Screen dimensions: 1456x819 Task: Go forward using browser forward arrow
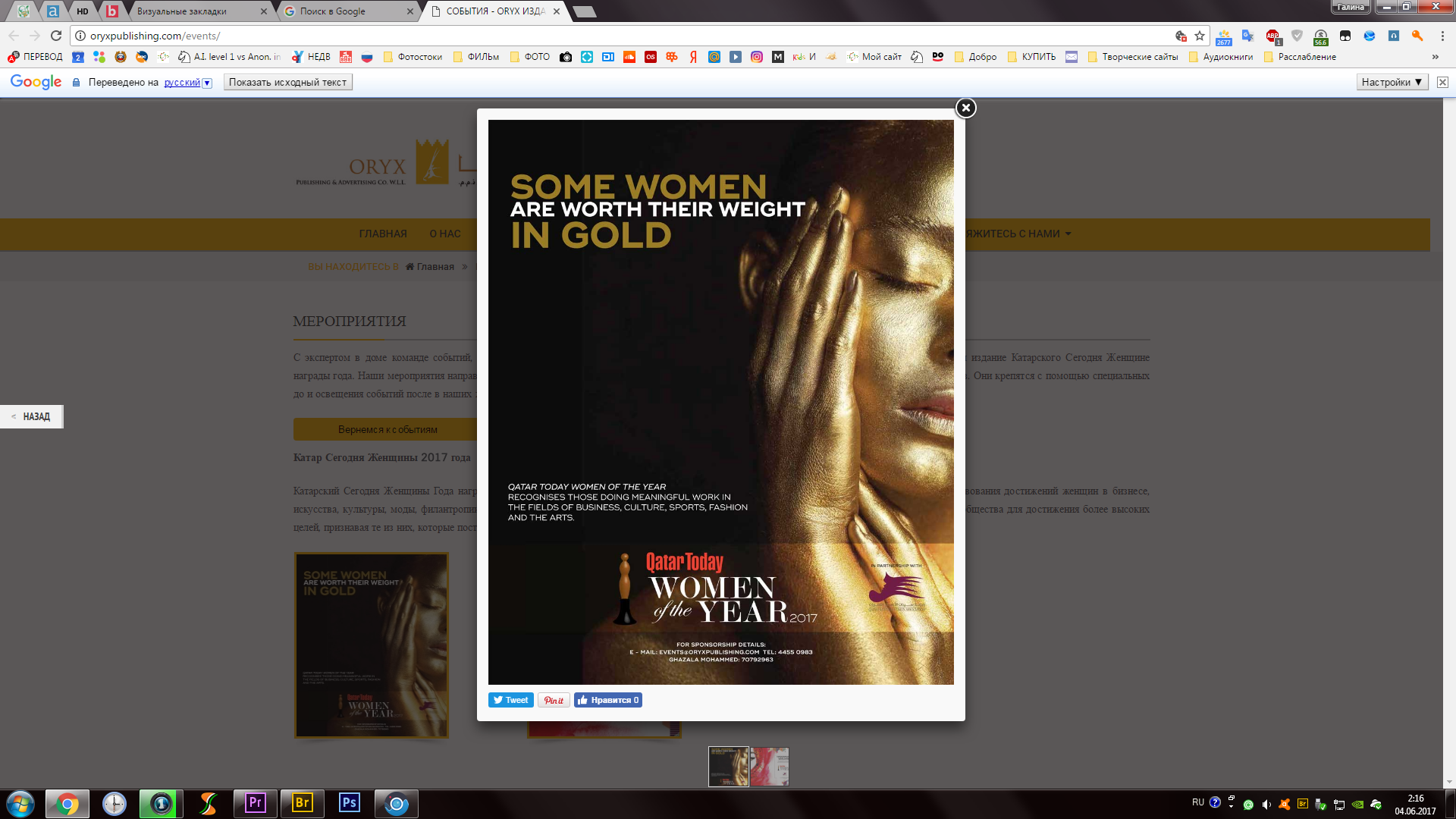[35, 36]
